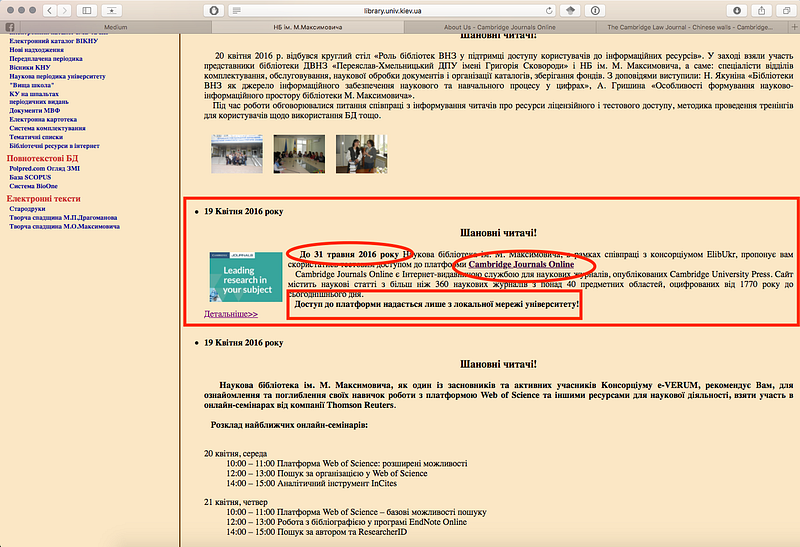The image size is (800, 547).
Task: Click Передплачена періодика in sidebar
Action: click(46, 58)
